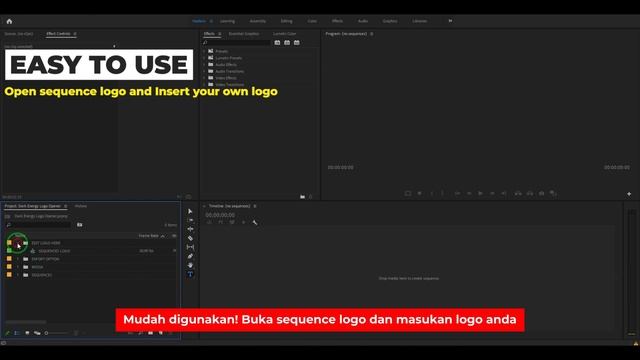640x360 pixels.
Task: Click New Bin folder icon in Project footer
Action: coord(151,333)
